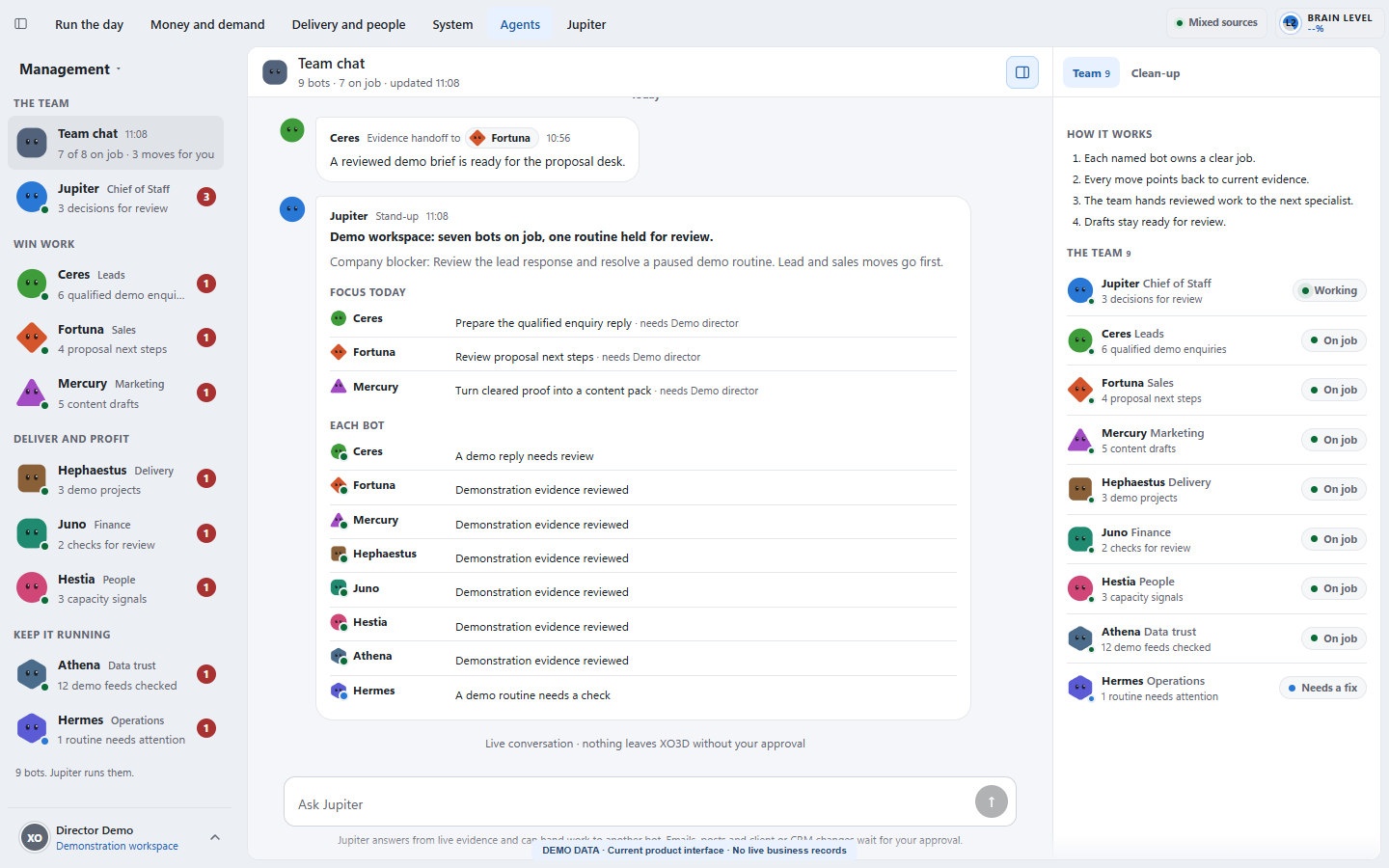Click Jupiter's Working status badge
Screen dimensions: 1389x868
pos(1329,290)
